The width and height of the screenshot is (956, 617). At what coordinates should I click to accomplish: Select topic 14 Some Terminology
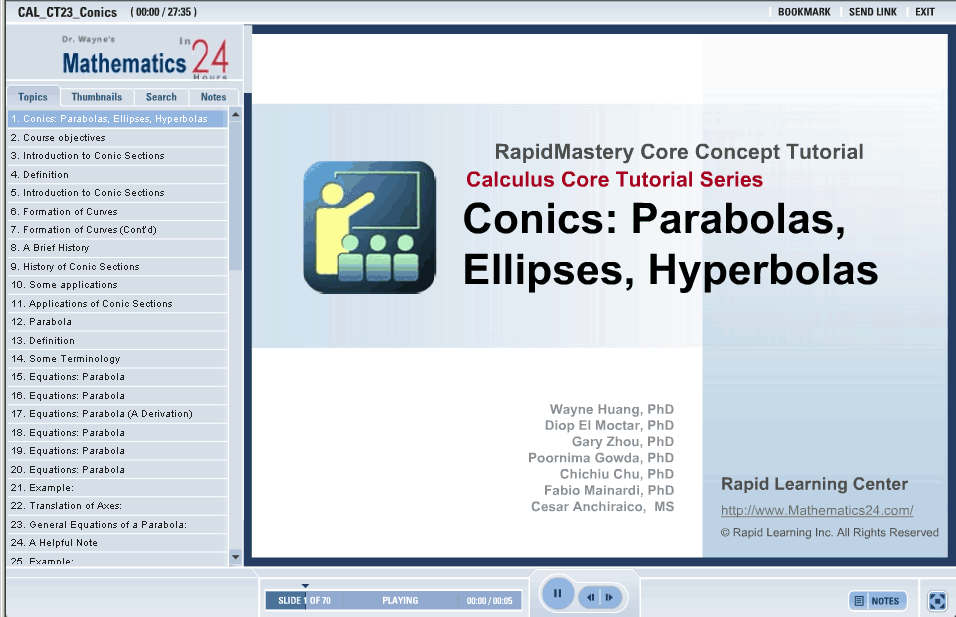[118, 358]
